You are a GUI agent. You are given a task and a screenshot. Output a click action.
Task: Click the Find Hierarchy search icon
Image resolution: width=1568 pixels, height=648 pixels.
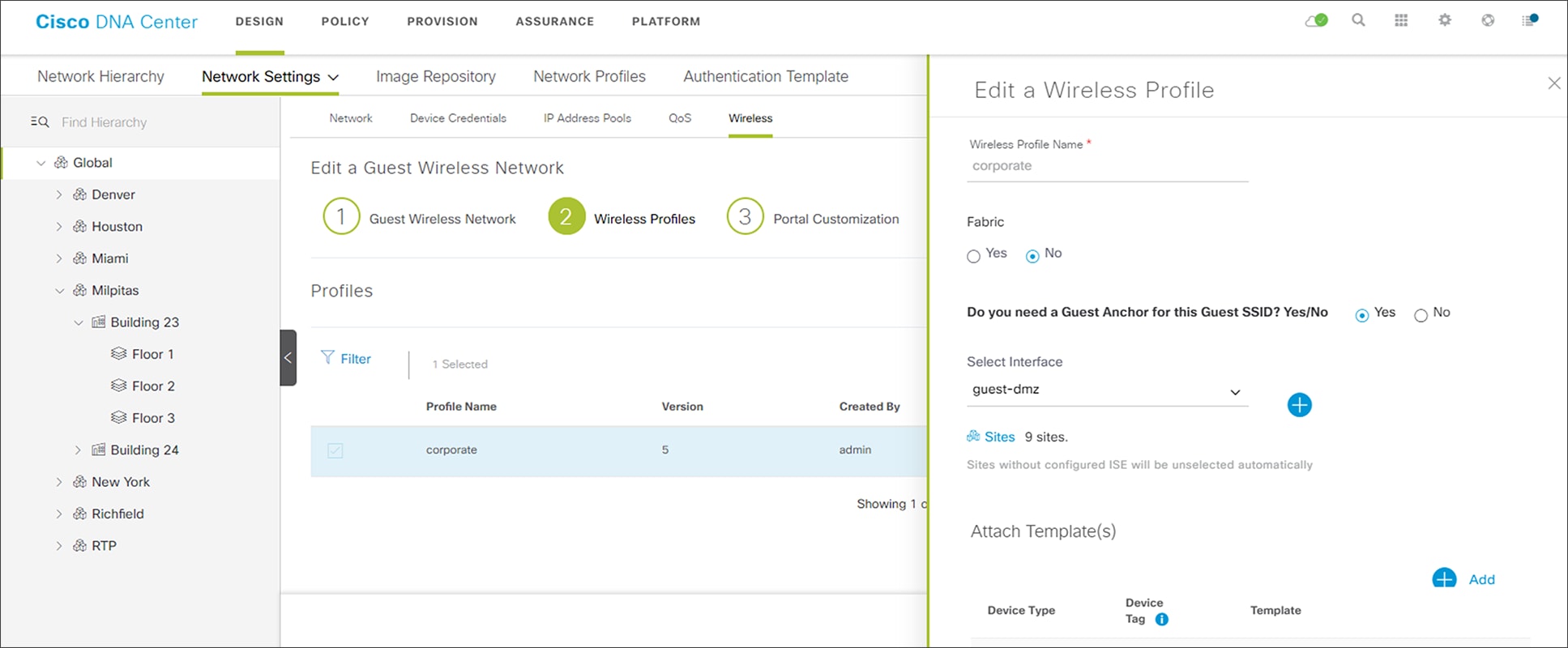point(40,122)
